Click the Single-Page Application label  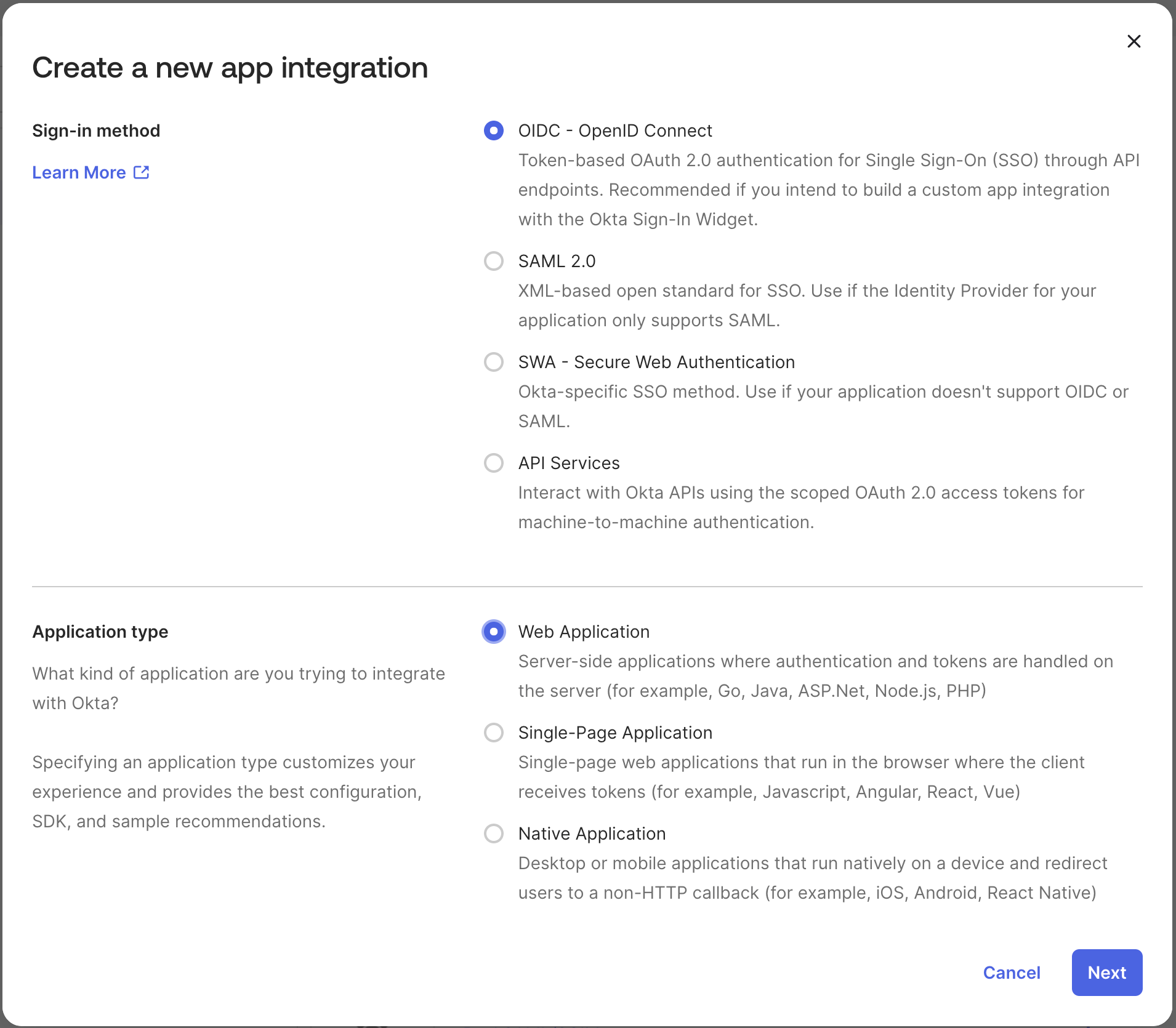tap(615, 733)
